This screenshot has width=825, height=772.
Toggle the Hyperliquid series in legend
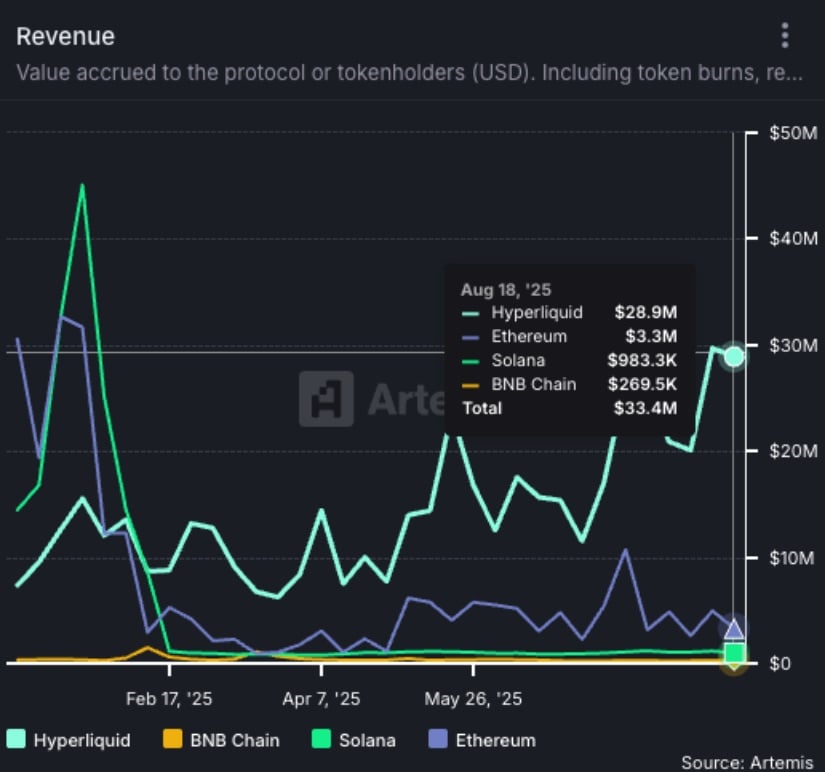(68, 739)
